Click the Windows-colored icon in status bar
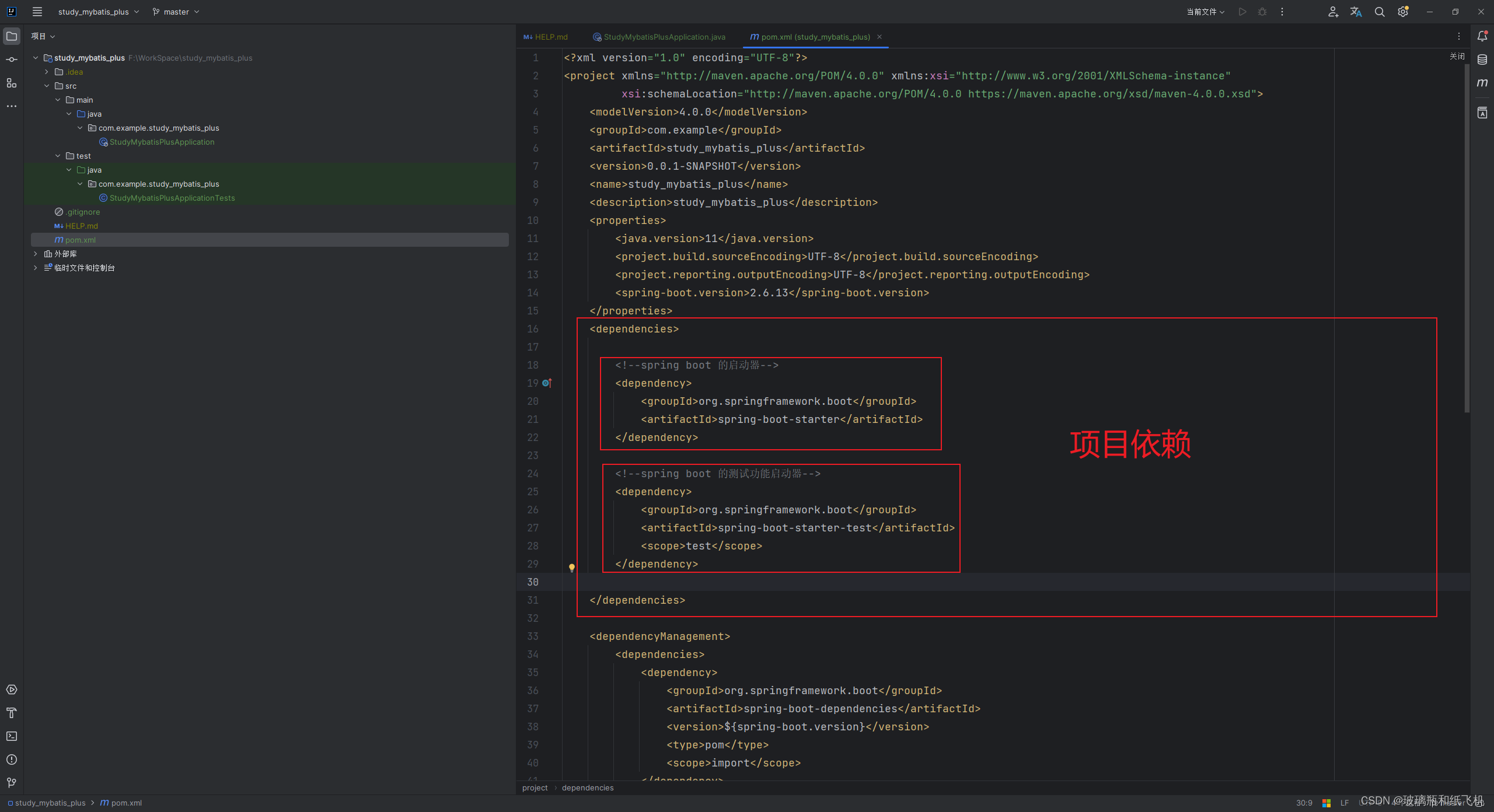 point(1326,803)
